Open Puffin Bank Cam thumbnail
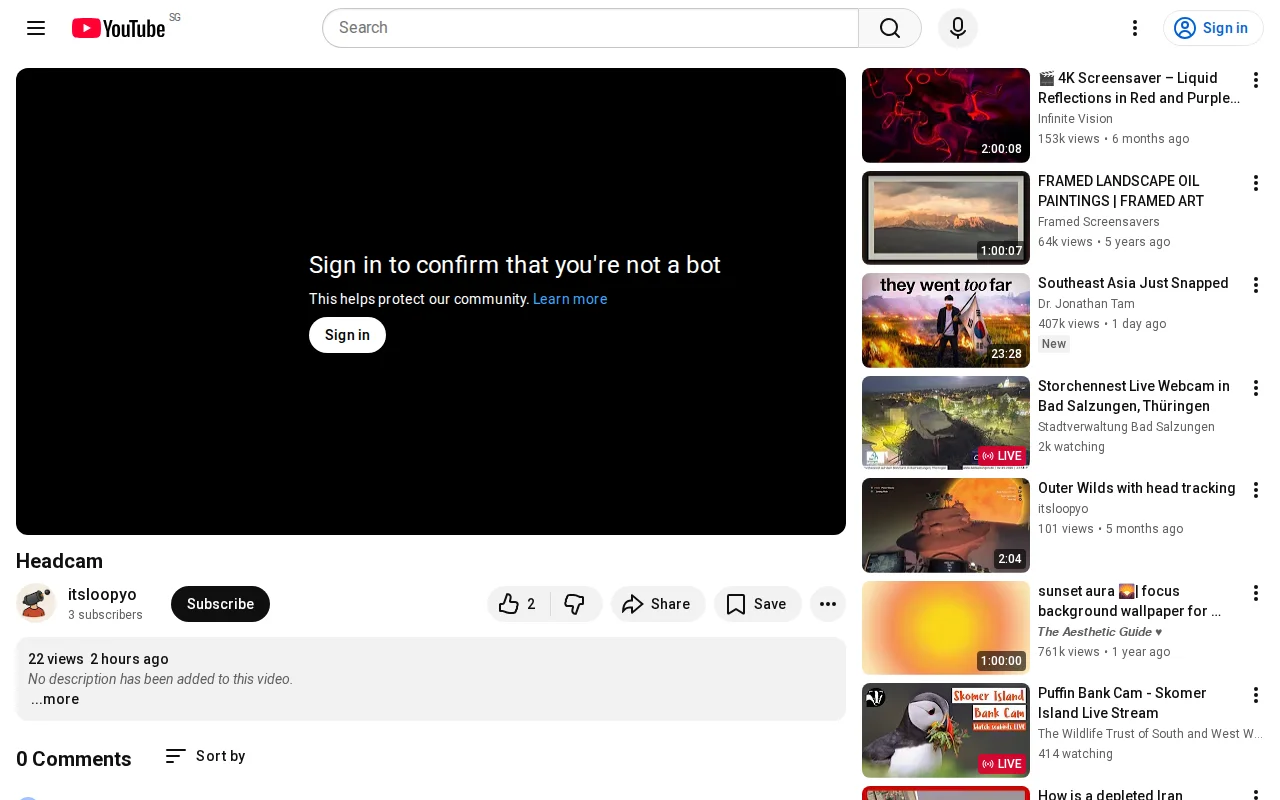 point(946,730)
